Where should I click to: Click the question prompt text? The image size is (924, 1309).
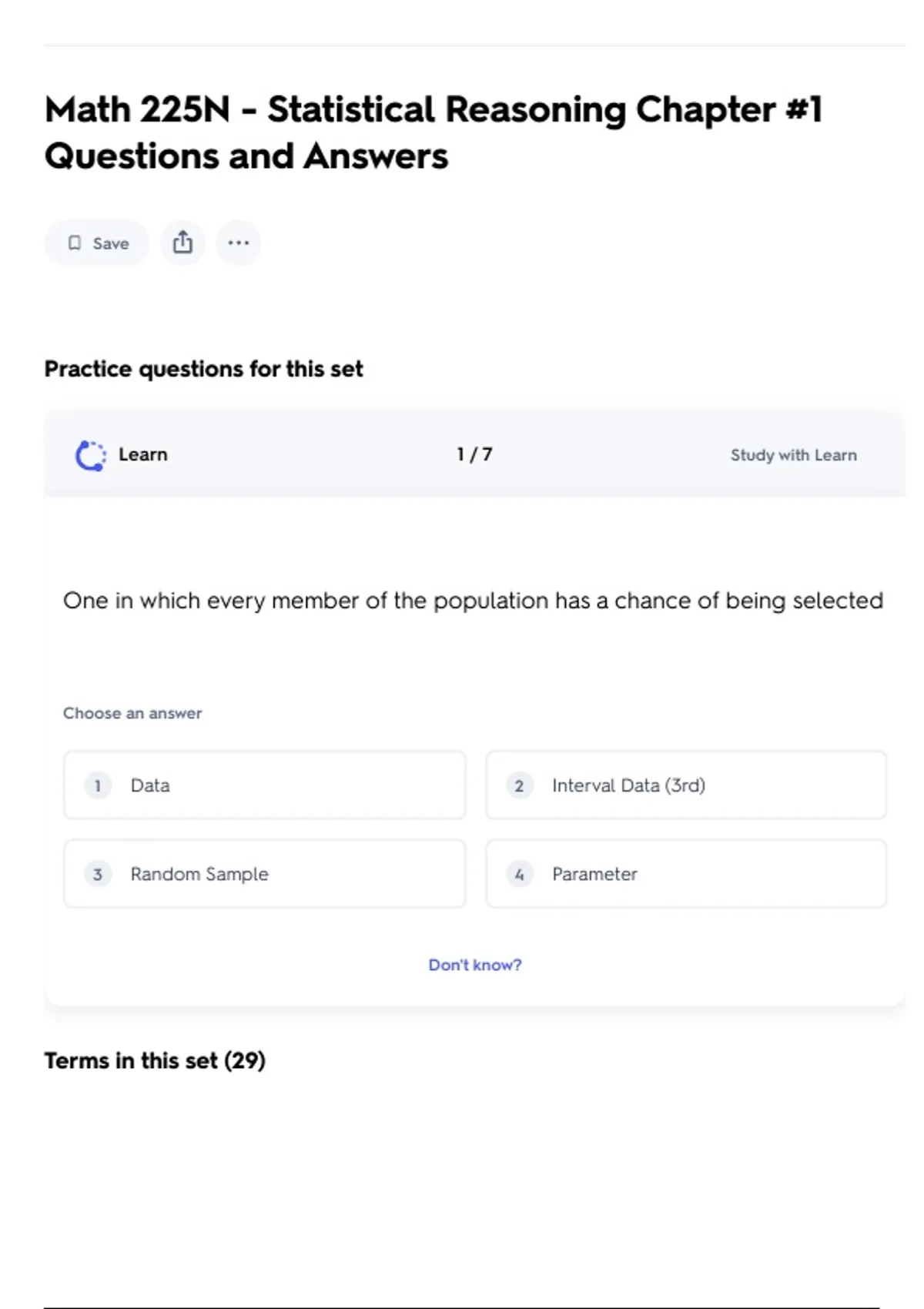473,601
